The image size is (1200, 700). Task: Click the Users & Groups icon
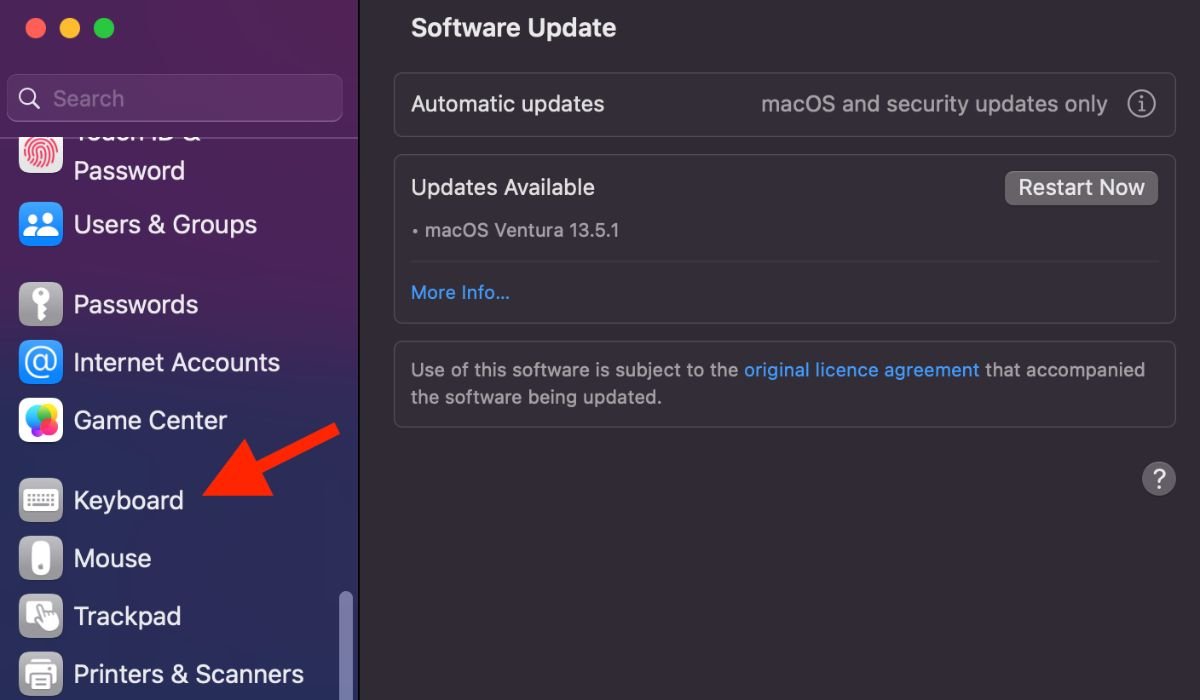click(41, 224)
